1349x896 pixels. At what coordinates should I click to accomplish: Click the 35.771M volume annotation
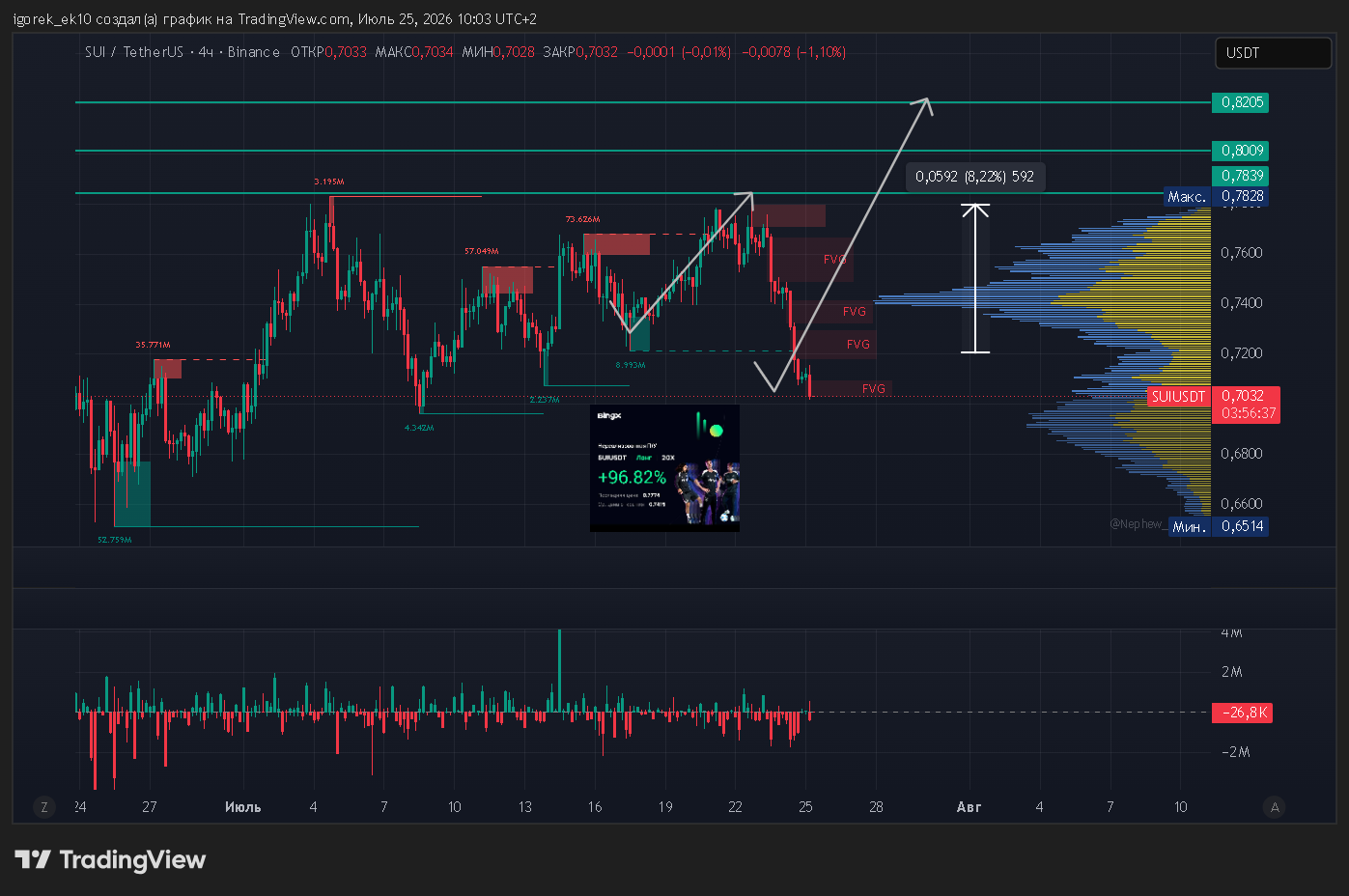[153, 345]
